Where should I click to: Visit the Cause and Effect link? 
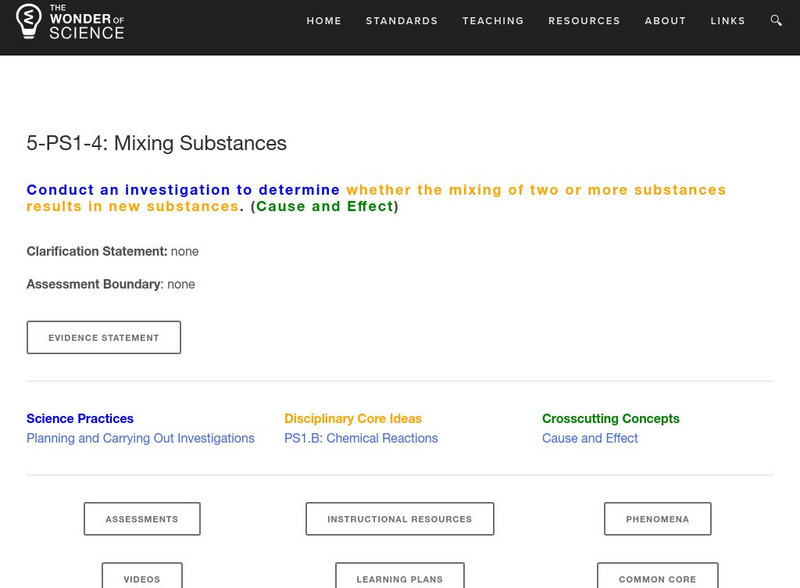(x=590, y=438)
